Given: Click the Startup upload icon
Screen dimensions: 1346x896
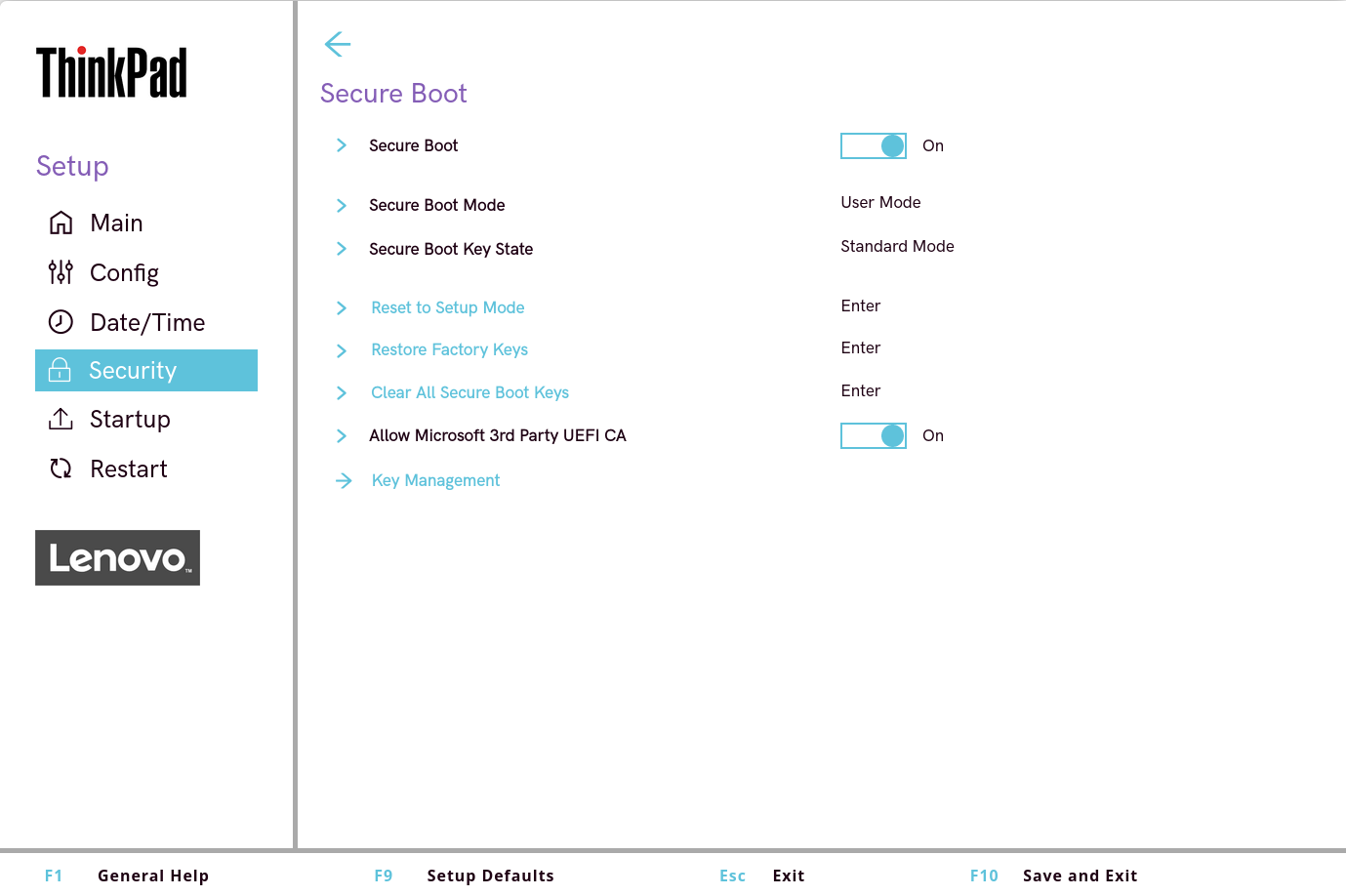Looking at the screenshot, I should [61, 420].
